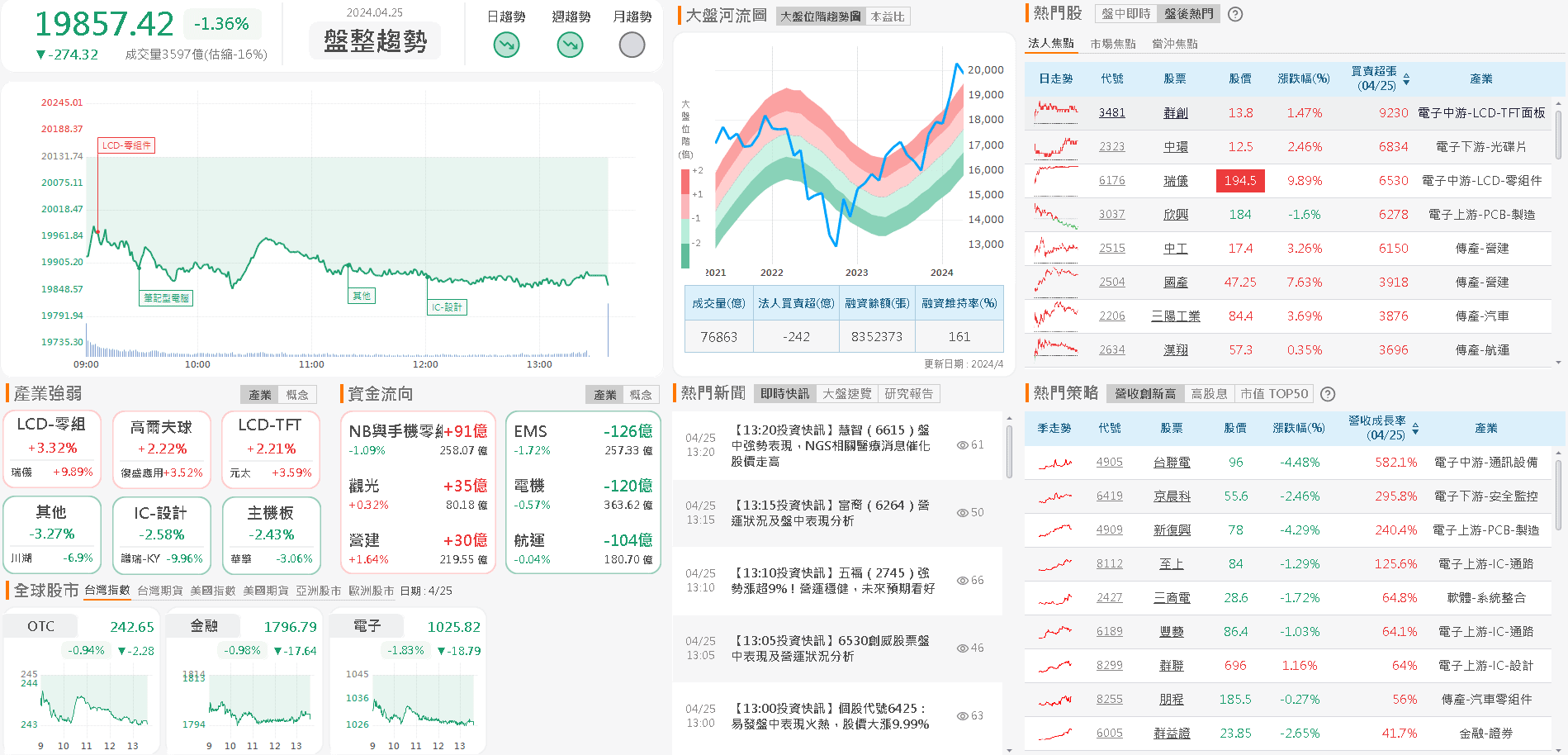Choose 台灣期貨 in 全球股市
This screenshot has width=1568, height=755.
coord(160,591)
